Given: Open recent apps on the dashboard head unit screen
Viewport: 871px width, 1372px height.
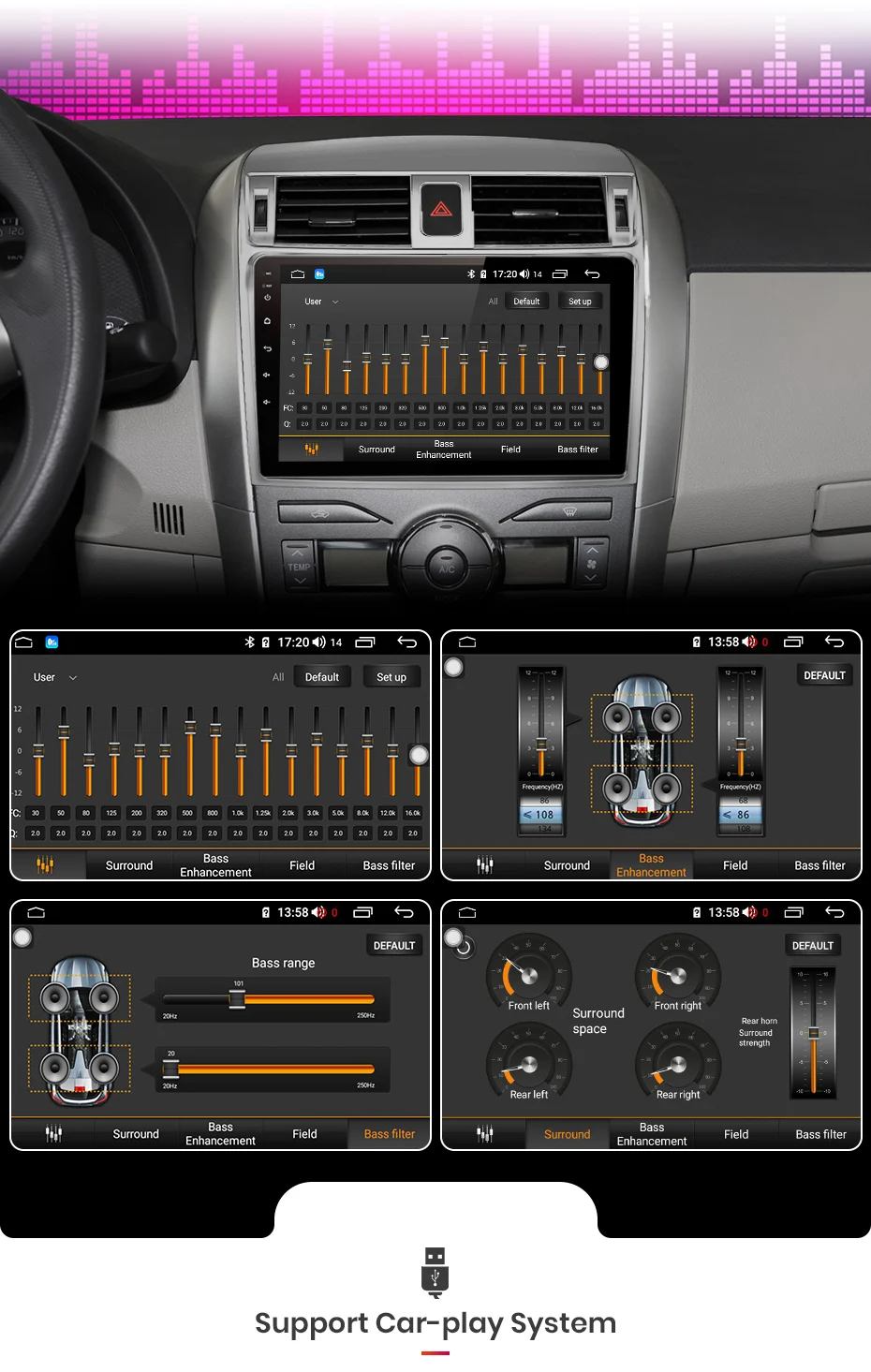Looking at the screenshot, I should (560, 274).
